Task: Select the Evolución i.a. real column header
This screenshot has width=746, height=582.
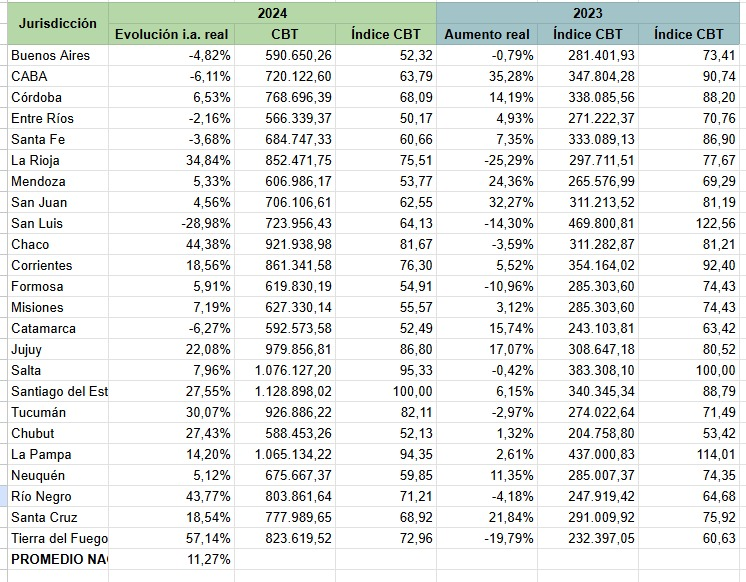Action: pyautogui.click(x=172, y=34)
